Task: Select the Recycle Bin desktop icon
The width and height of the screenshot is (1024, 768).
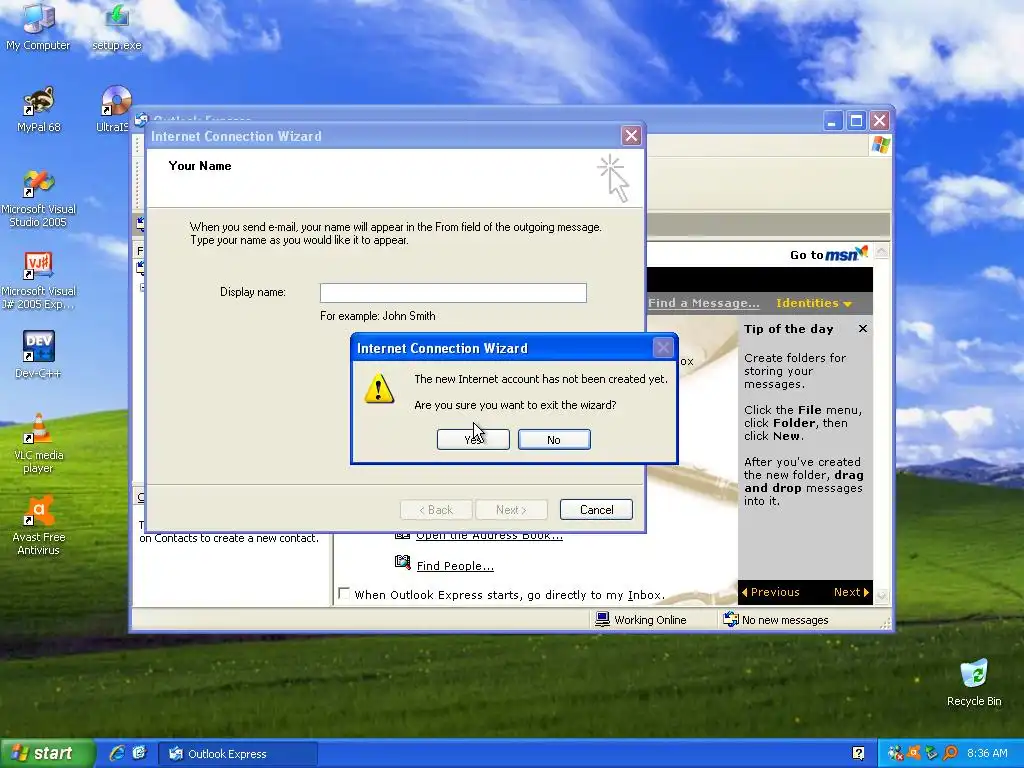Action: (974, 682)
